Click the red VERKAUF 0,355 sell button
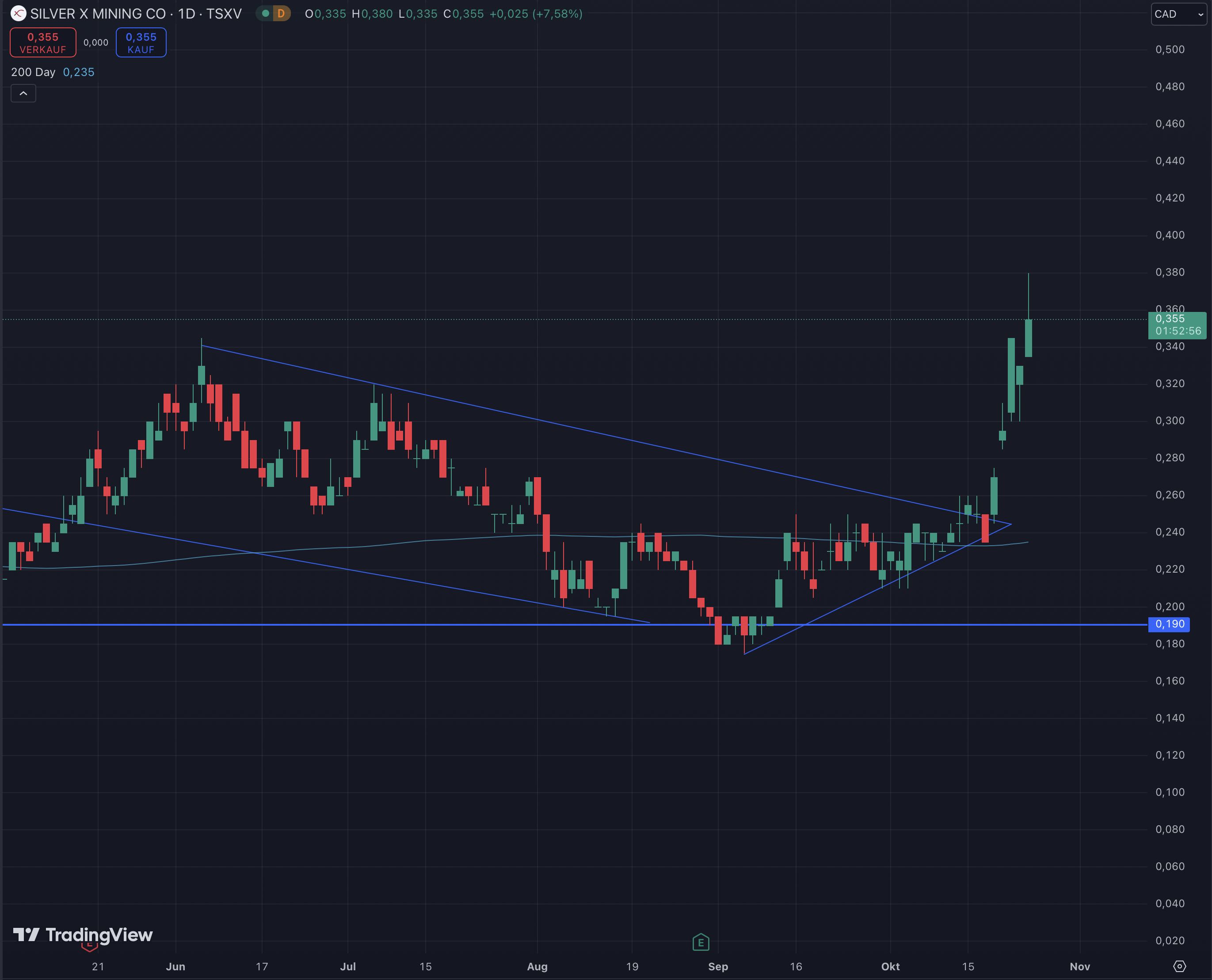 pos(43,42)
